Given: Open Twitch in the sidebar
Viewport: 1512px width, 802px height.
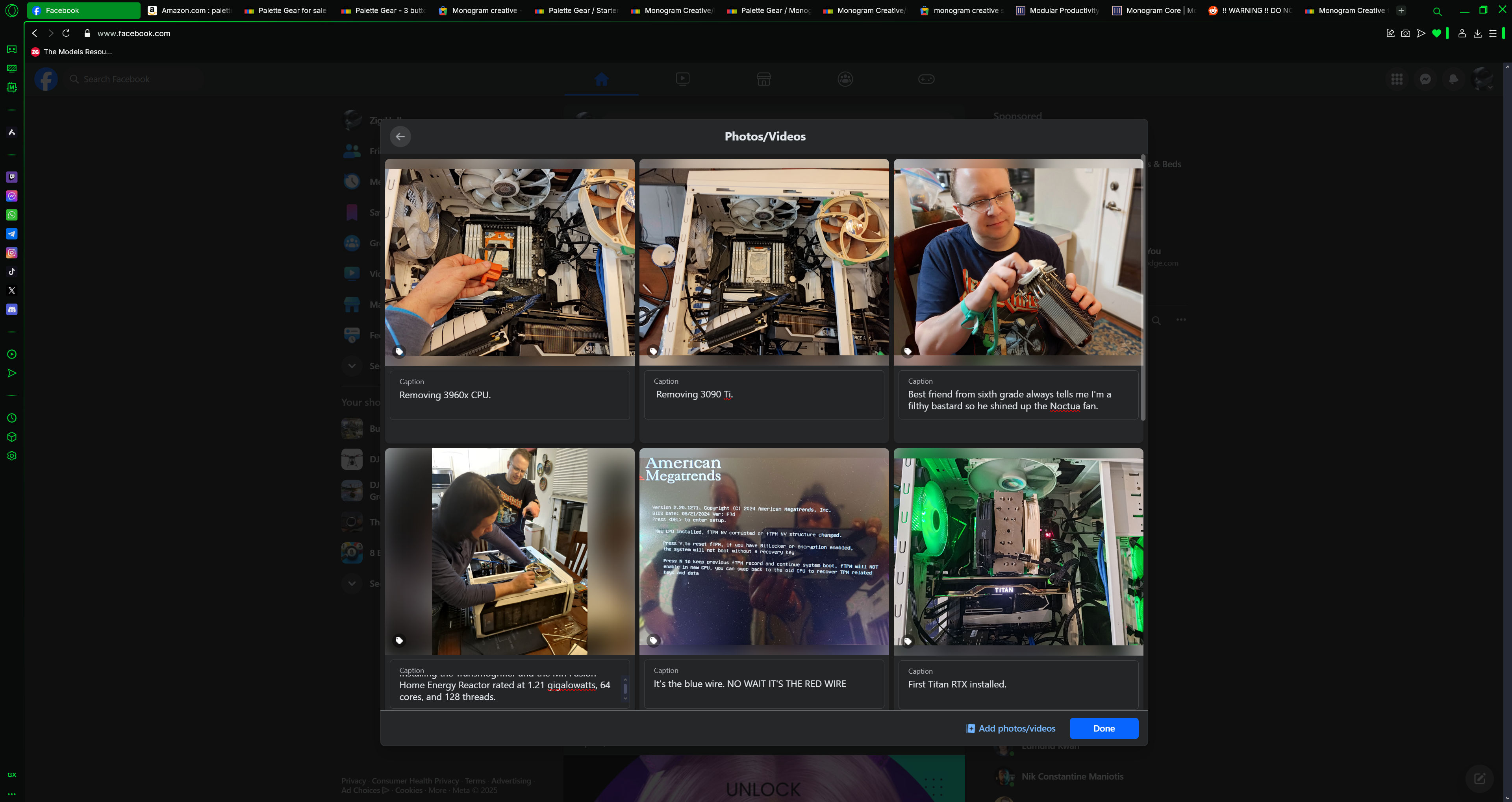Looking at the screenshot, I should click(x=12, y=177).
